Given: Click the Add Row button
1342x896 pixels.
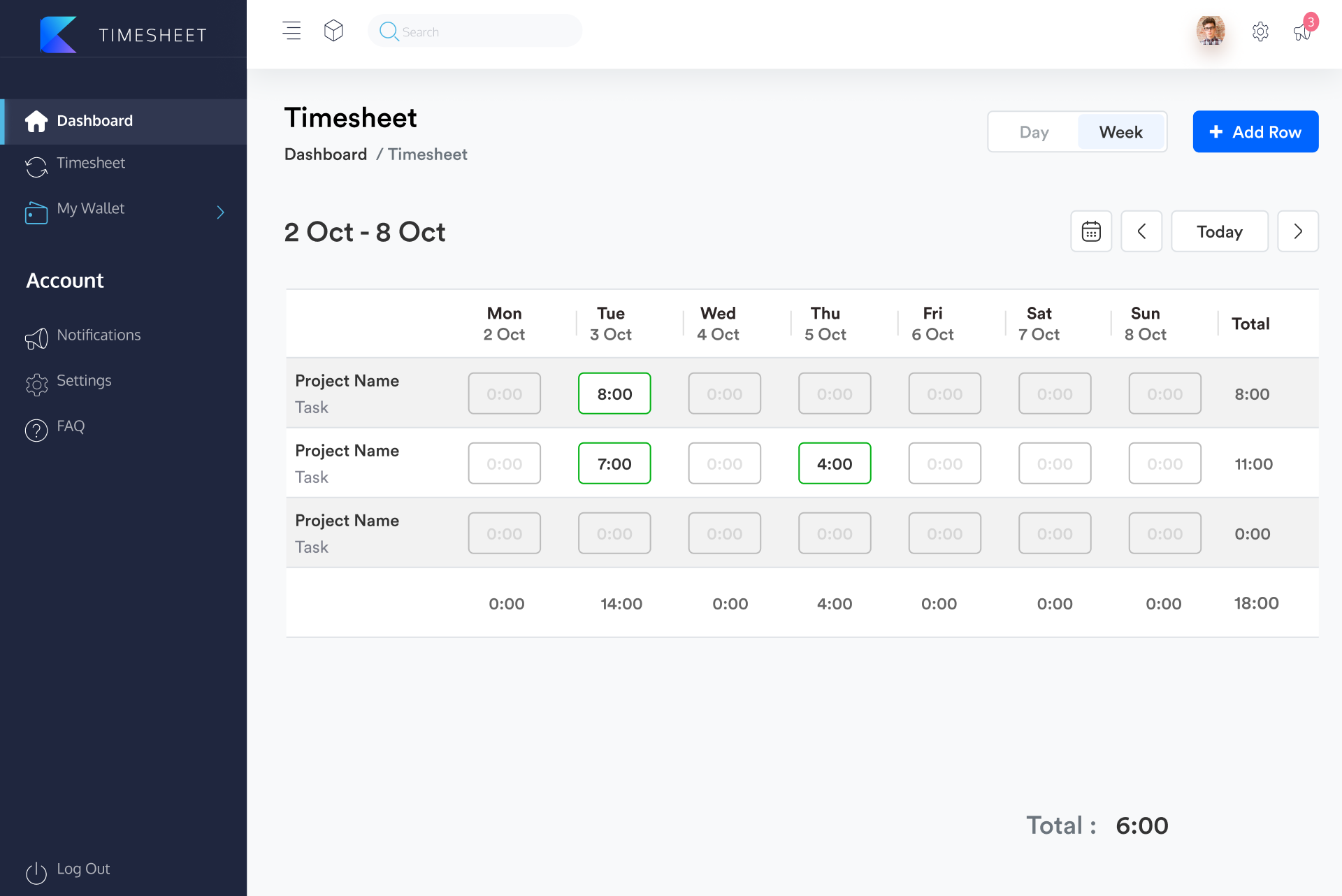Looking at the screenshot, I should click(x=1255, y=131).
